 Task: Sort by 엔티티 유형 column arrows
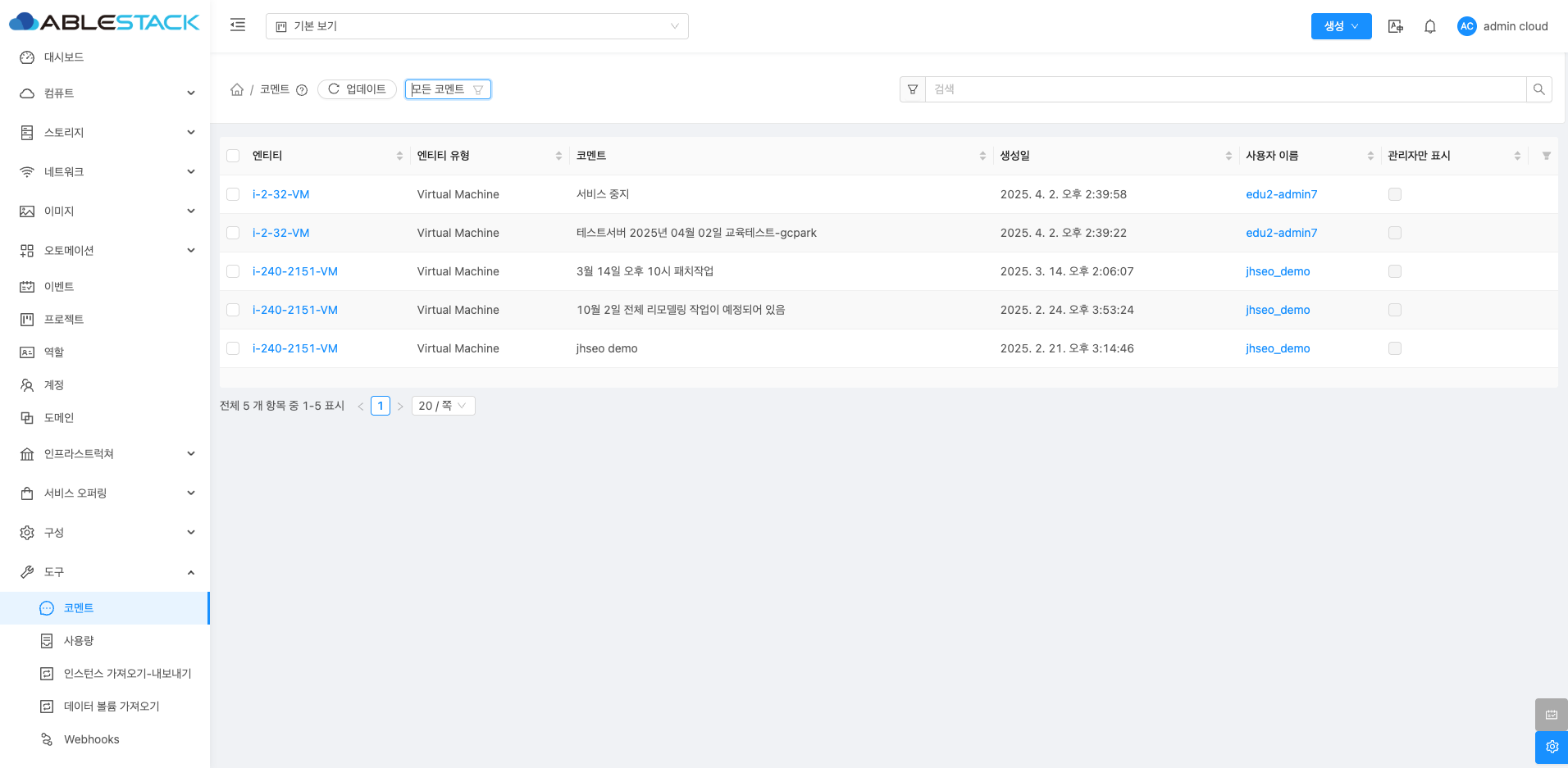tap(558, 156)
